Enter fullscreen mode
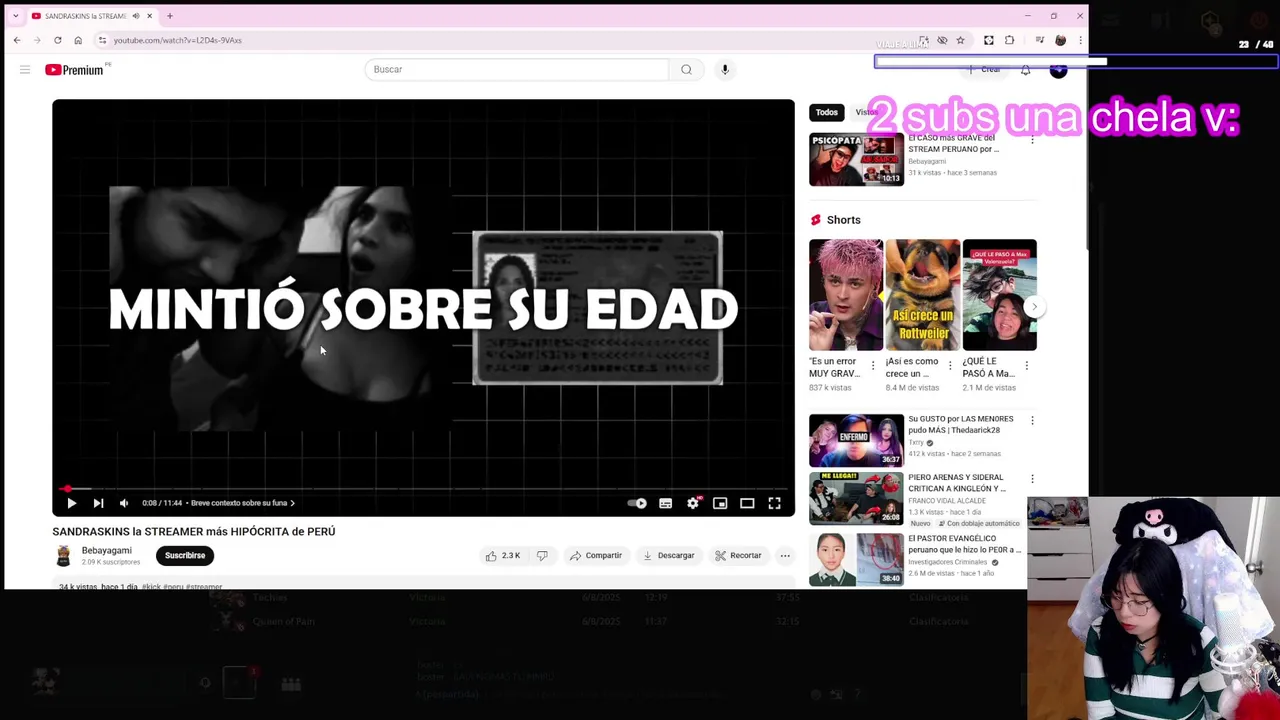Screen dimensions: 1280x720 point(774,503)
